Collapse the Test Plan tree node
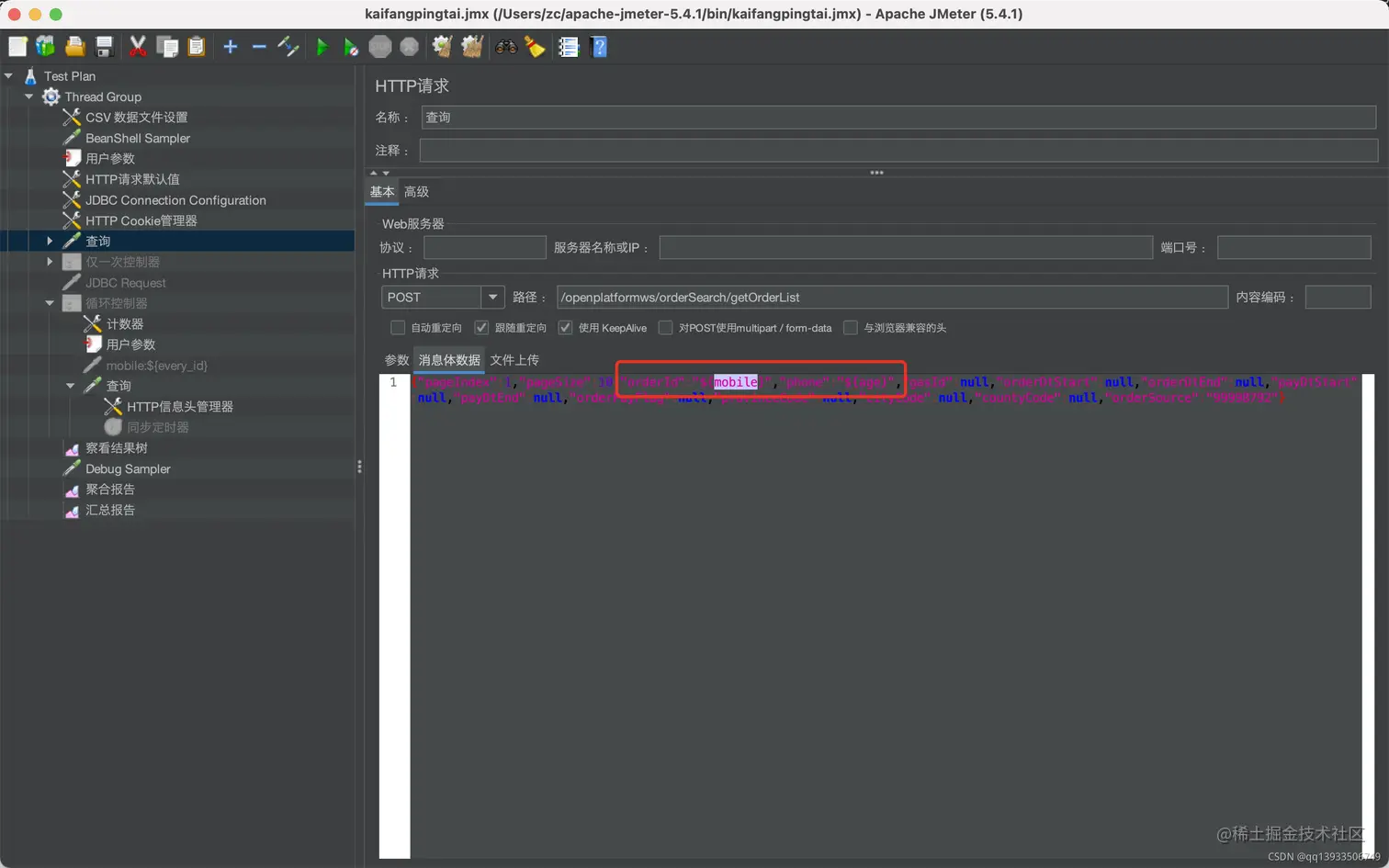The width and height of the screenshot is (1389, 868). pyautogui.click(x=9, y=76)
